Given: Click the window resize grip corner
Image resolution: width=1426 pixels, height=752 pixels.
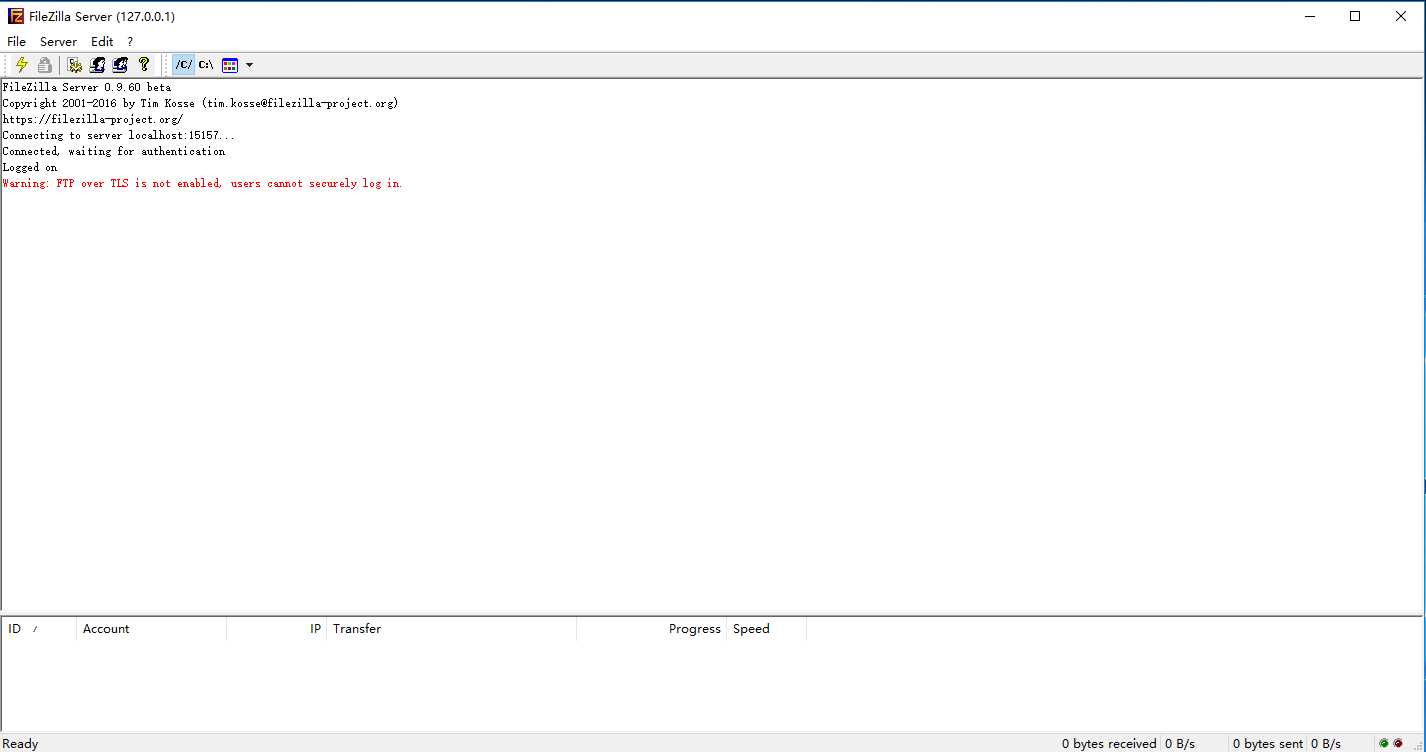Looking at the screenshot, I should [1418, 745].
